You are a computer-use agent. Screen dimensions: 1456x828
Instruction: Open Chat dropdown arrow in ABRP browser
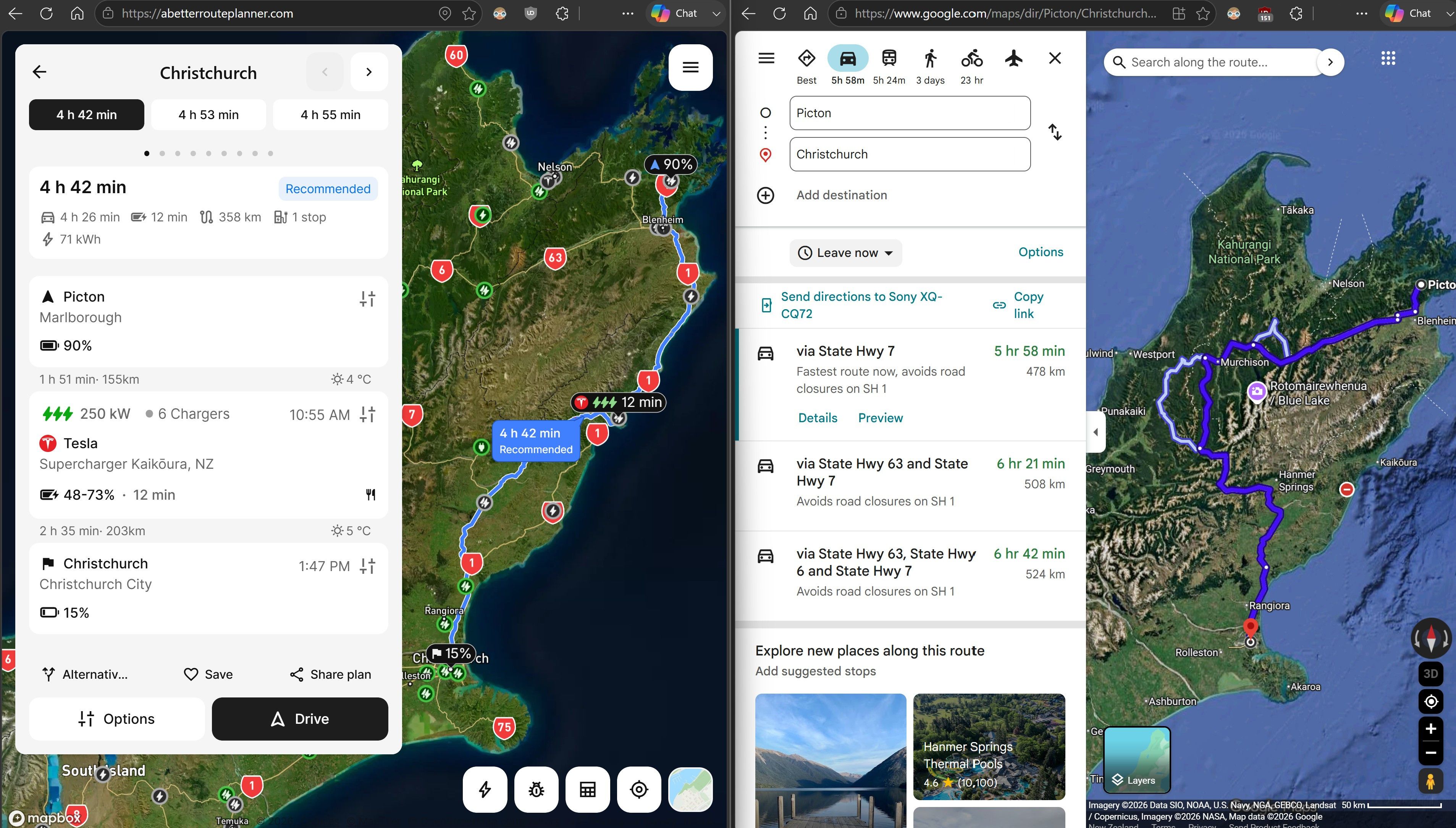point(716,14)
